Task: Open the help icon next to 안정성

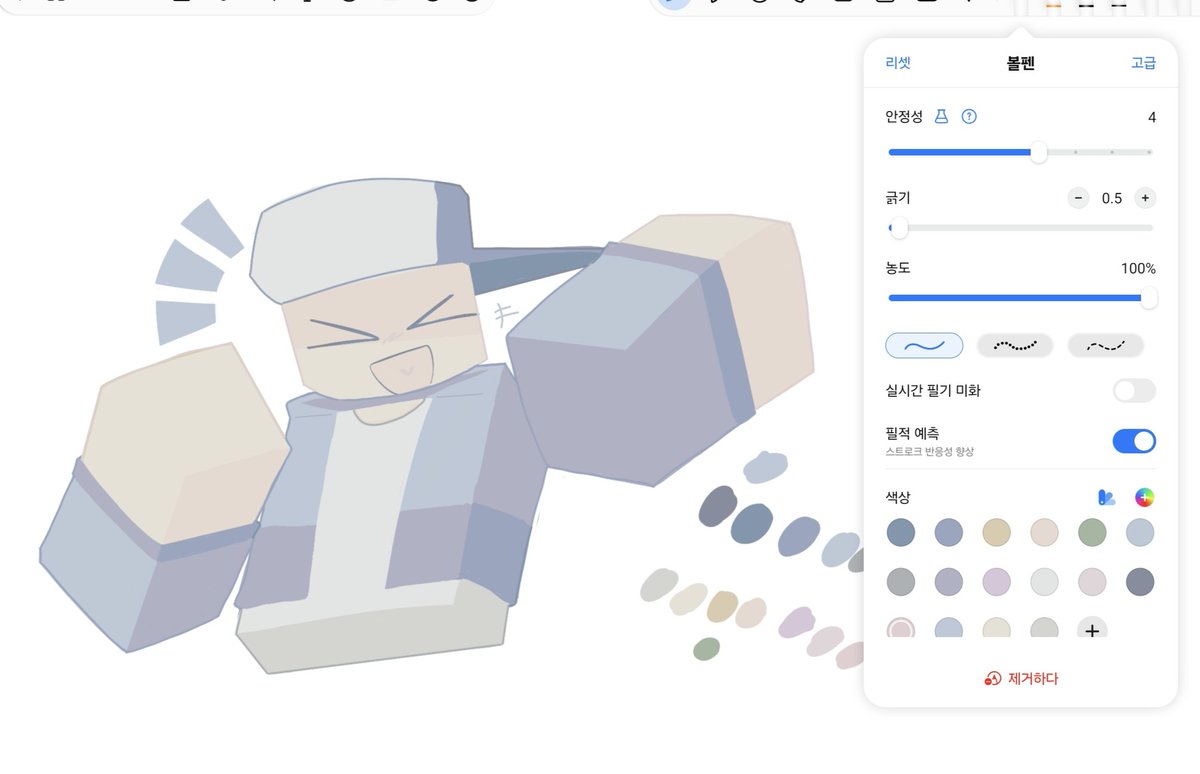Action: [x=968, y=117]
